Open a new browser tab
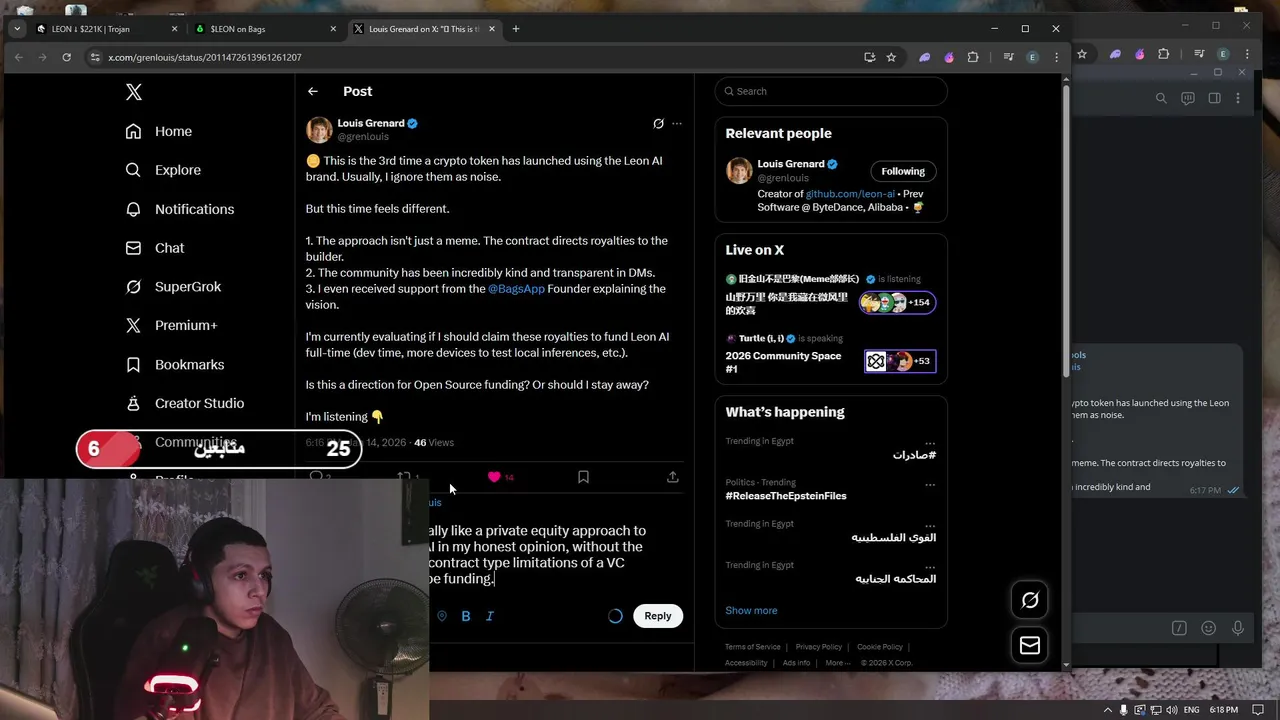1280x720 pixels. 516,29
